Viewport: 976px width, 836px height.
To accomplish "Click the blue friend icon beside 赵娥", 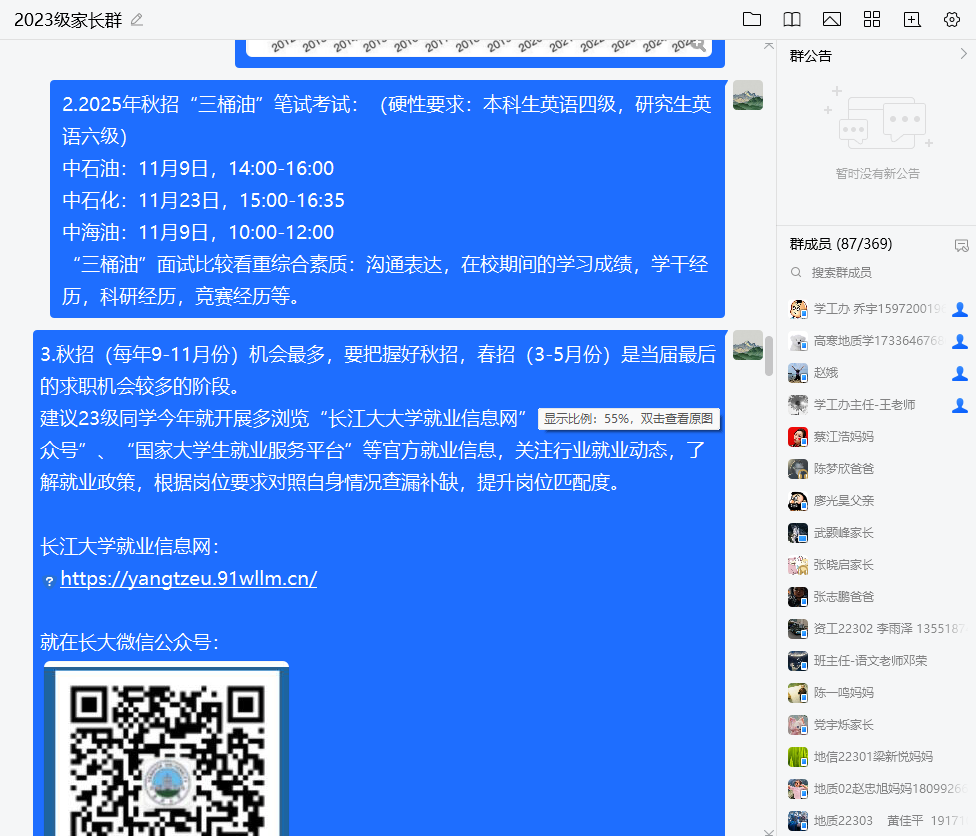I will [960, 373].
